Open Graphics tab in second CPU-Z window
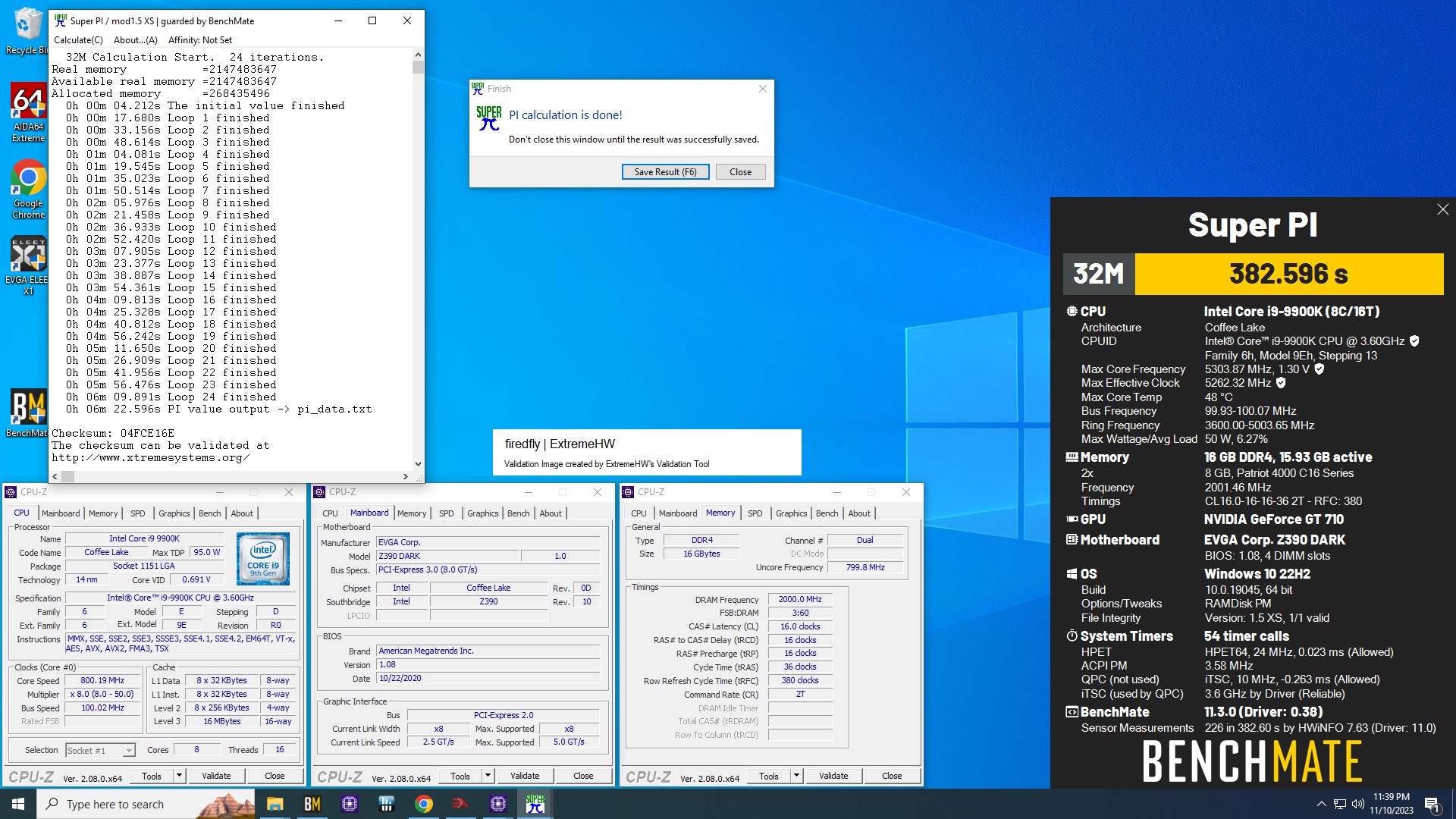Screen dimensions: 1456x819 click(x=482, y=513)
